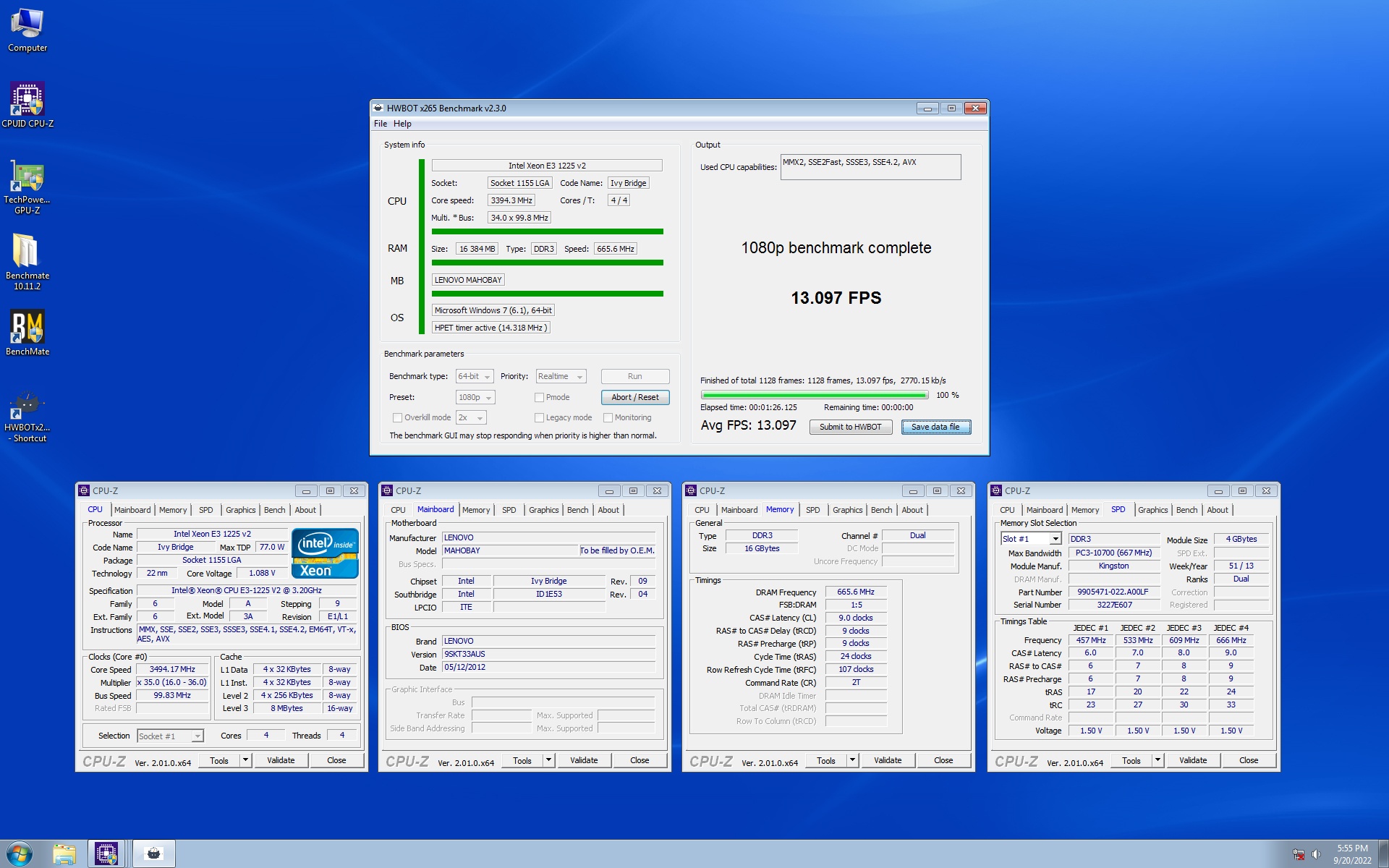1389x868 pixels.
Task: Click Submit to HWBOT button
Action: [850, 427]
